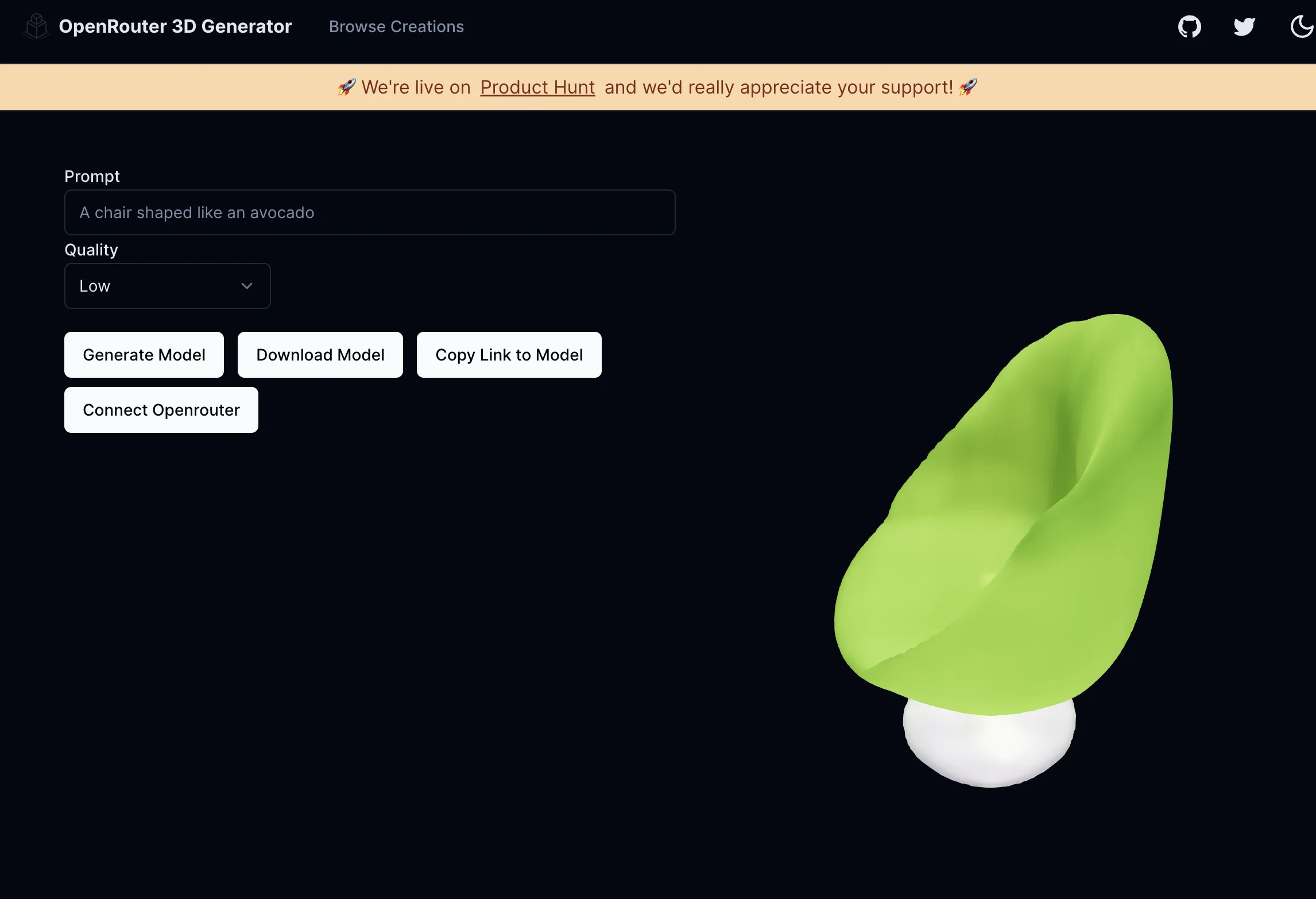Click Copy Link to Model
The height and width of the screenshot is (899, 1316).
[x=509, y=355]
